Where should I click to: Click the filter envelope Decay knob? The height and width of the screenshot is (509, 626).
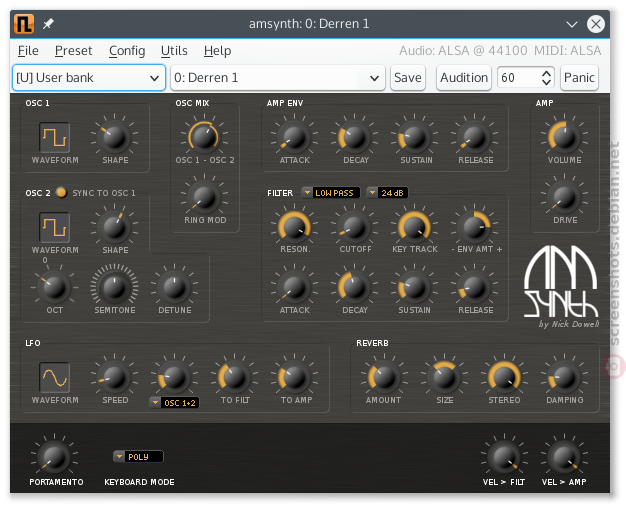click(x=355, y=287)
